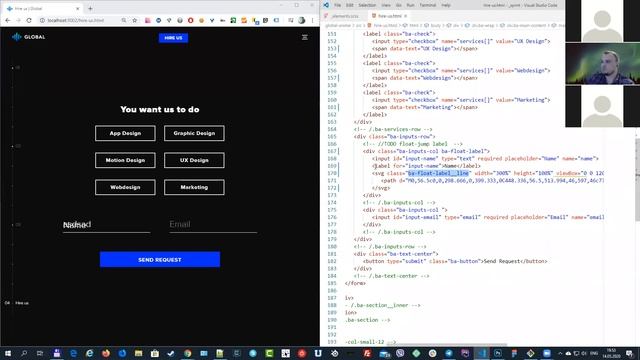Image resolution: width=640 pixels, height=360 pixels.
Task: Click the red Opera-style extension icon
Action: (191, 20)
